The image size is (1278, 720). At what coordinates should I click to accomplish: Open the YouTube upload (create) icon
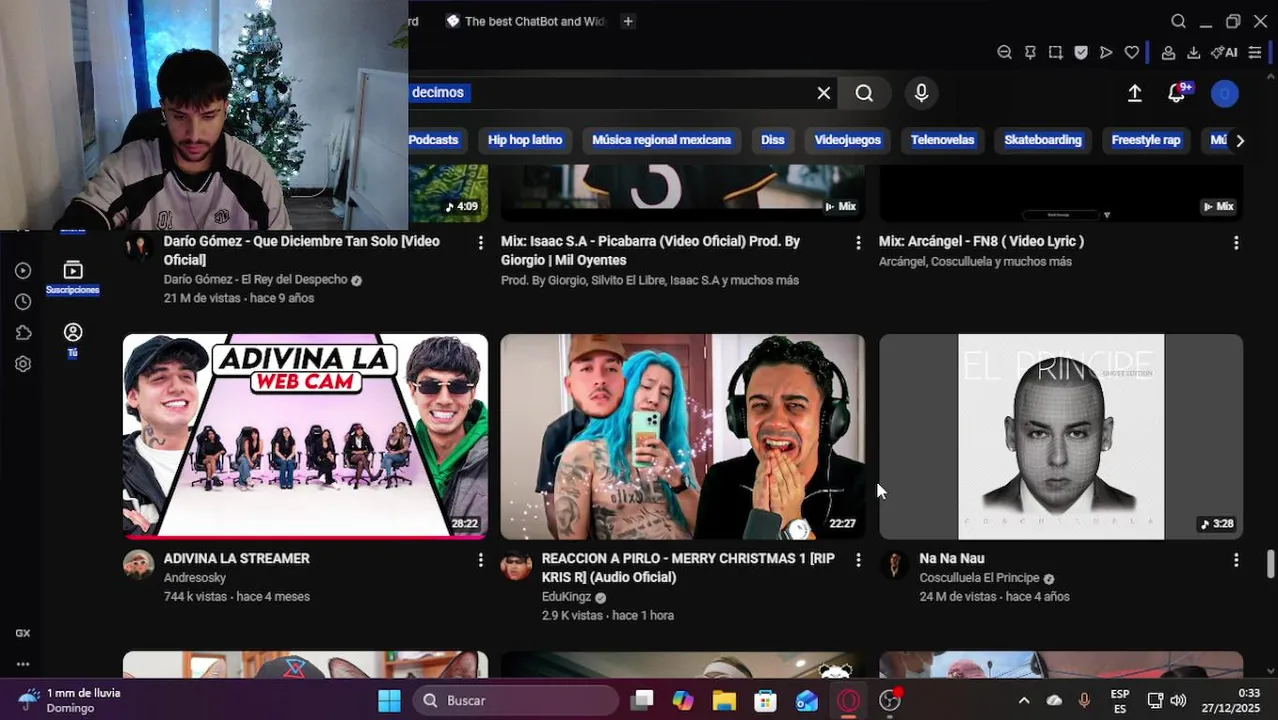[1134, 93]
